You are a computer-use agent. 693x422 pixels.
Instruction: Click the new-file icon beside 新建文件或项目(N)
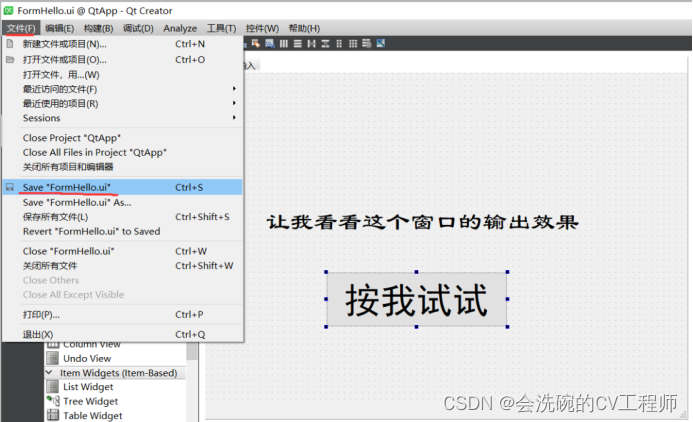pyautogui.click(x=10, y=44)
